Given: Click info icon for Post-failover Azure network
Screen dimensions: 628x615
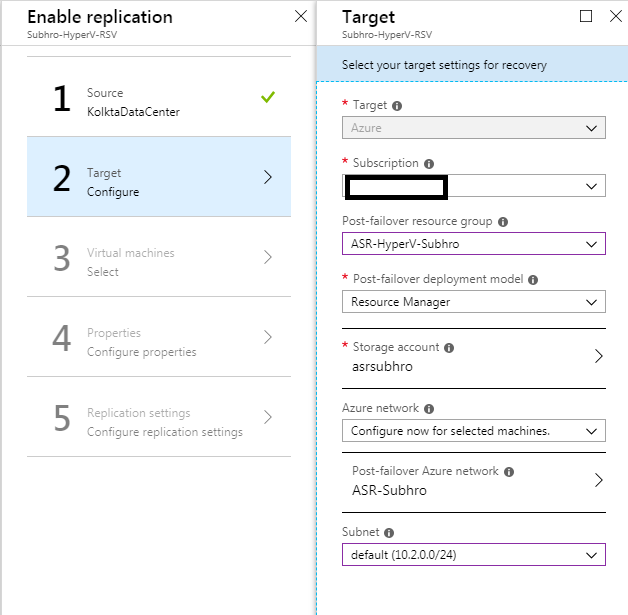Looking at the screenshot, I should (509, 471).
